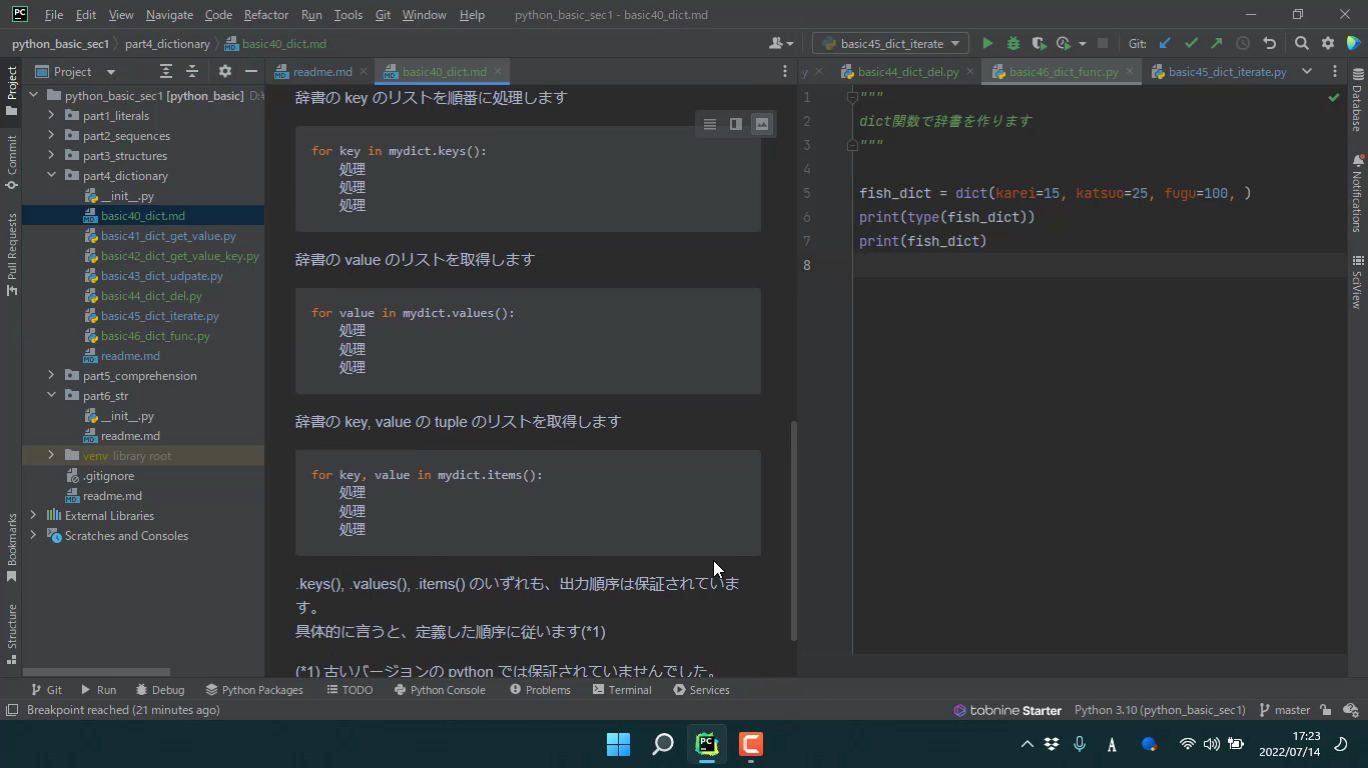Screen dimensions: 1368x768
Task: Open Search Everywhere magnifier icon
Action: (x=1301, y=43)
